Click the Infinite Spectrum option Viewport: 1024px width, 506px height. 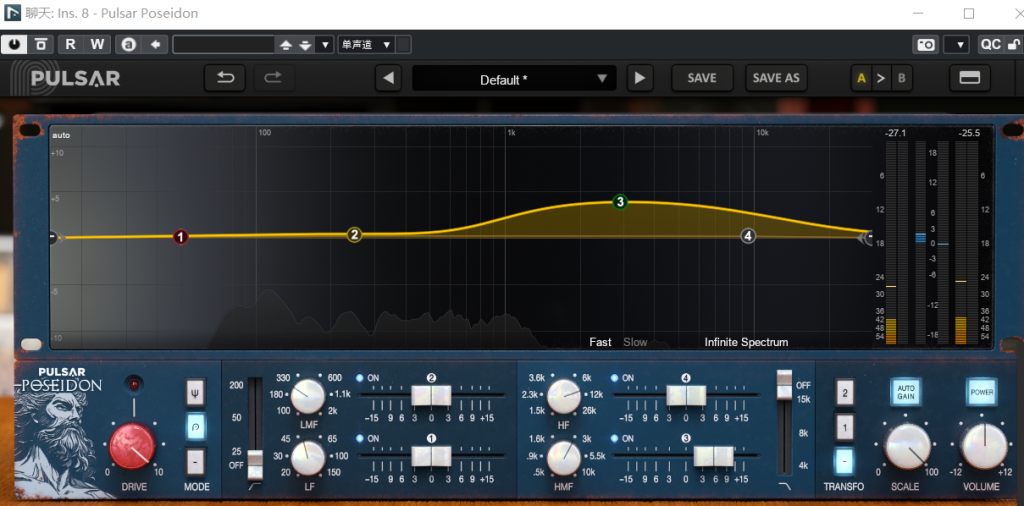pos(746,342)
